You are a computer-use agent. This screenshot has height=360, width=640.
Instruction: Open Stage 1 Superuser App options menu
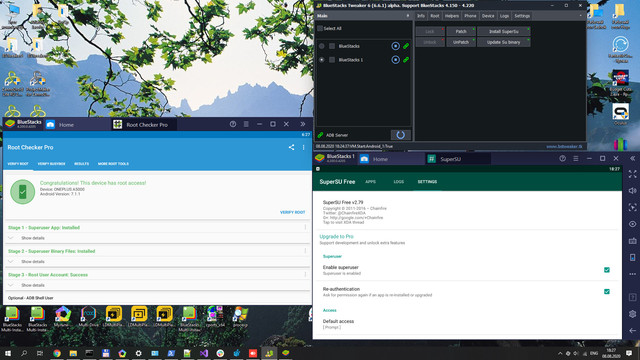click(x=305, y=227)
